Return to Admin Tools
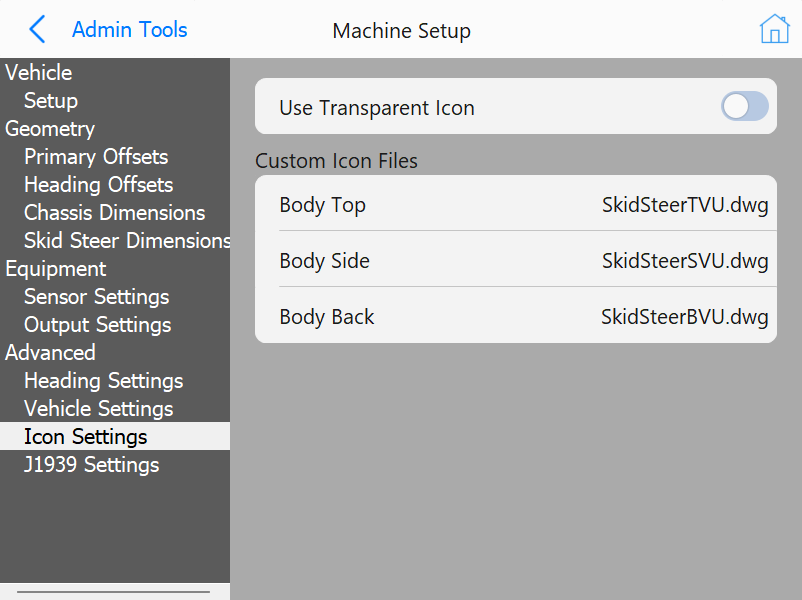 click(x=129, y=30)
